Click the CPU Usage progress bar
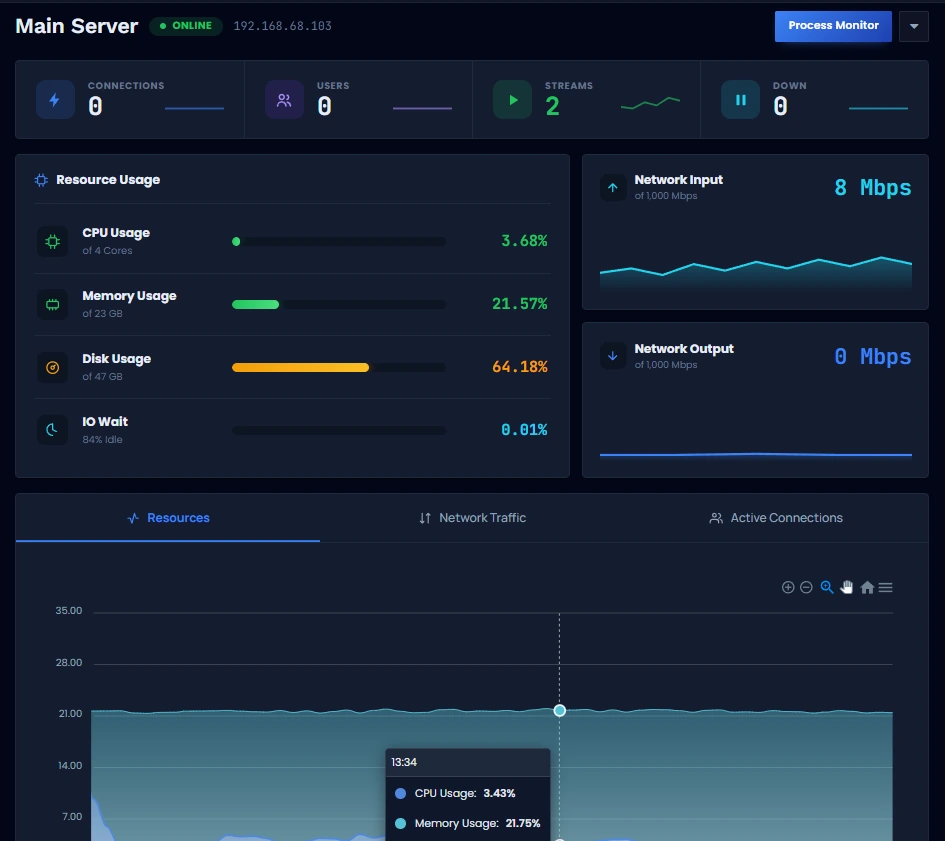This screenshot has width=945, height=841. 339,242
